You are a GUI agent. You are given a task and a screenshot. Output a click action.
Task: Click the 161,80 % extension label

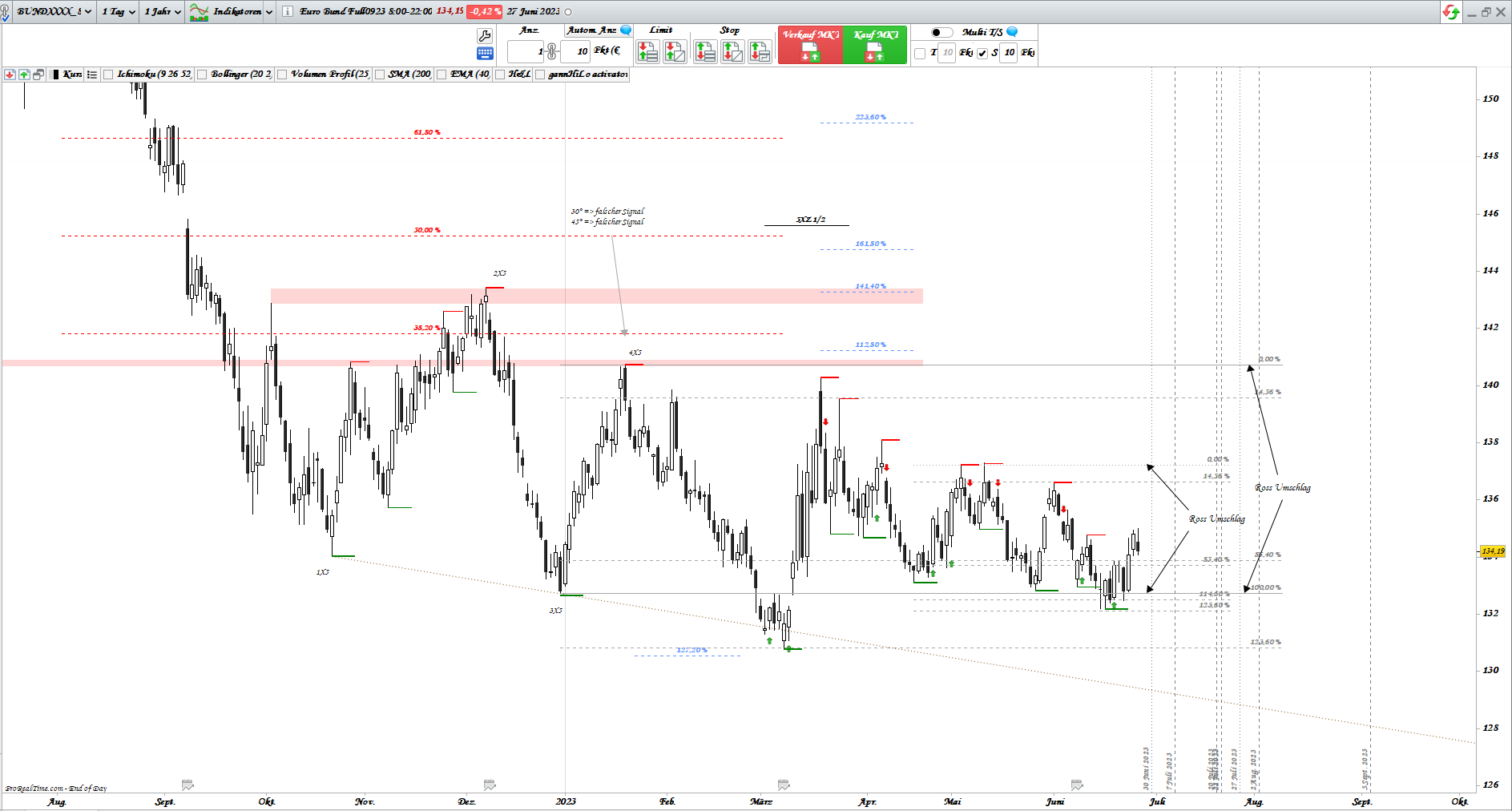(x=870, y=244)
